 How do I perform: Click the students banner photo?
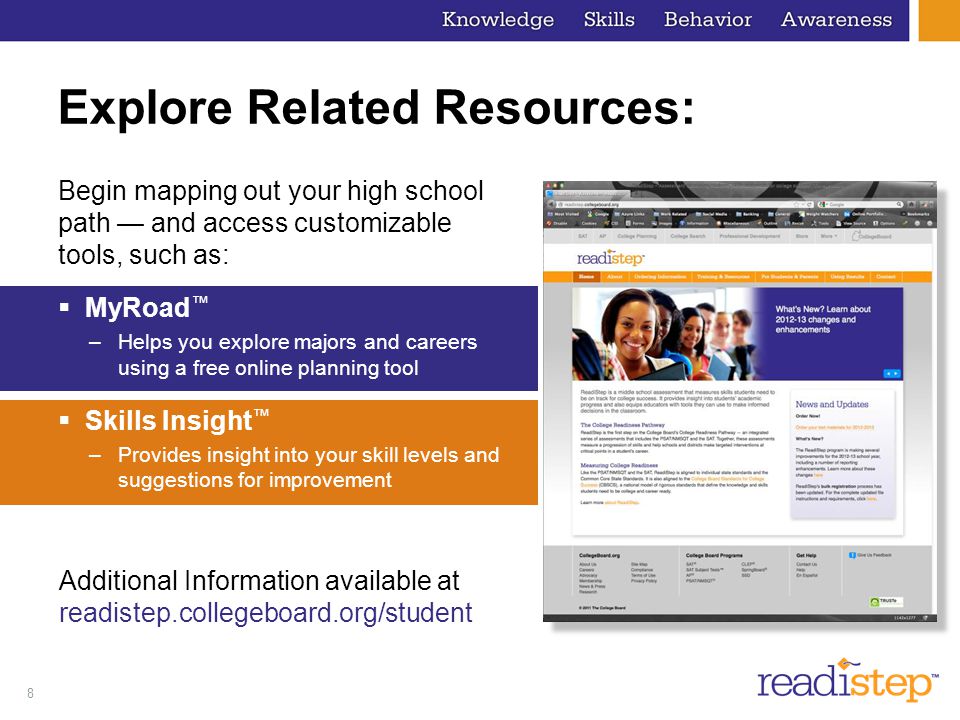(664, 334)
